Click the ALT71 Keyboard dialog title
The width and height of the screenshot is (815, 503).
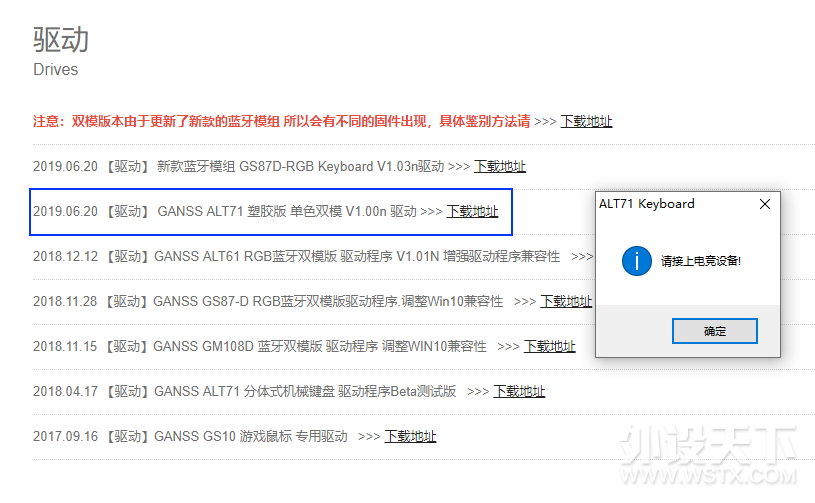(x=647, y=204)
